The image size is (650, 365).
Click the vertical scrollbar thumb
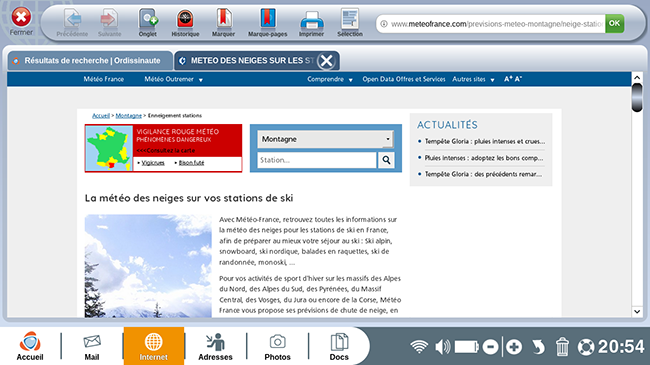tap(637, 97)
